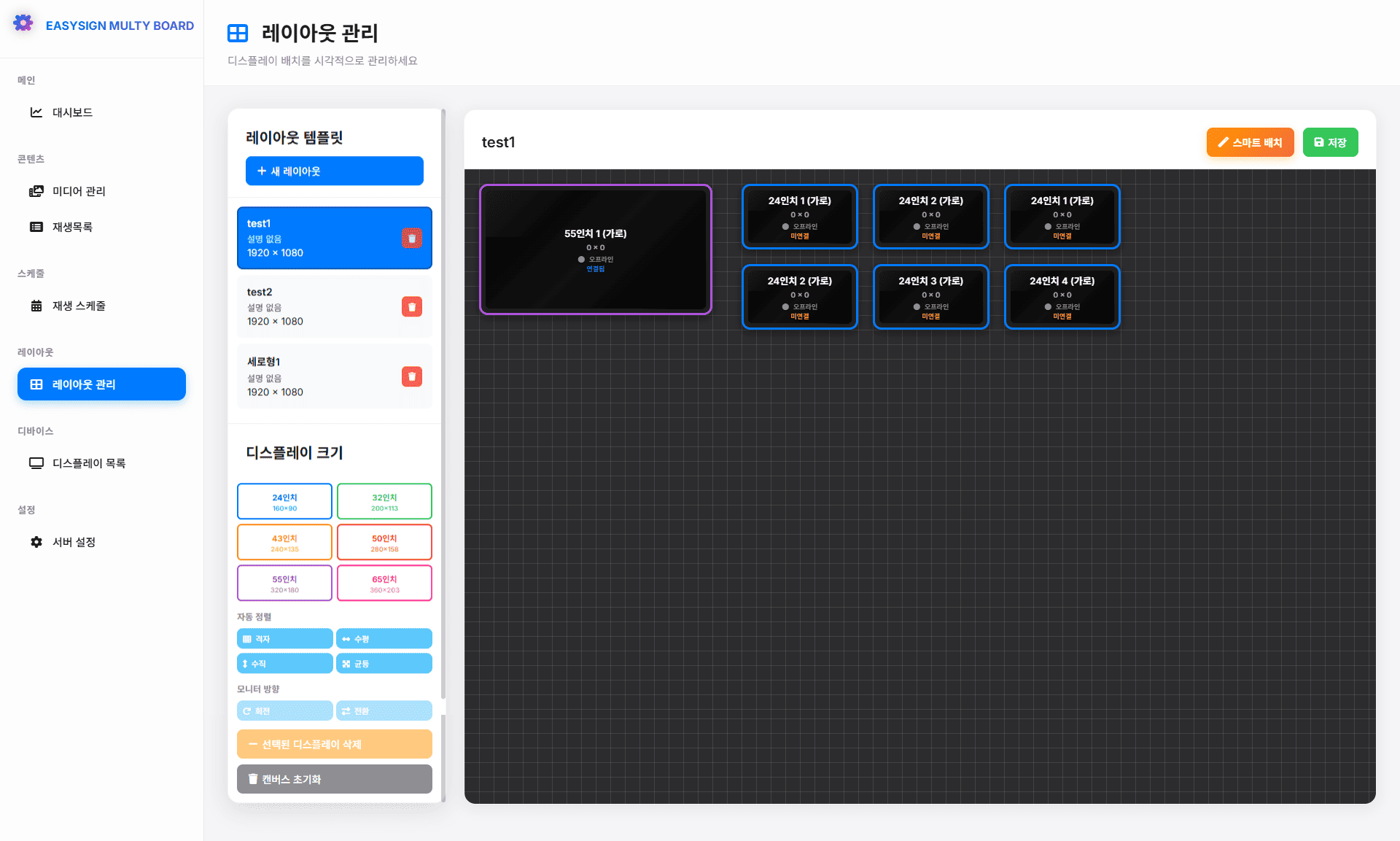The image size is (1400, 841).
Task: Apply 수평 horizontal auto-align
Action: point(384,639)
